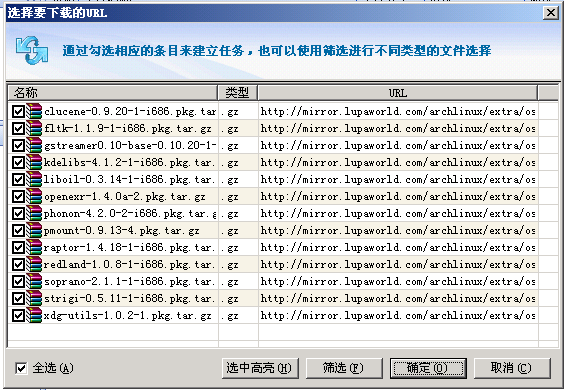Screen dimensions: 564x390
Task: Click the URL cell in the clucene row
Action: click(x=398, y=112)
